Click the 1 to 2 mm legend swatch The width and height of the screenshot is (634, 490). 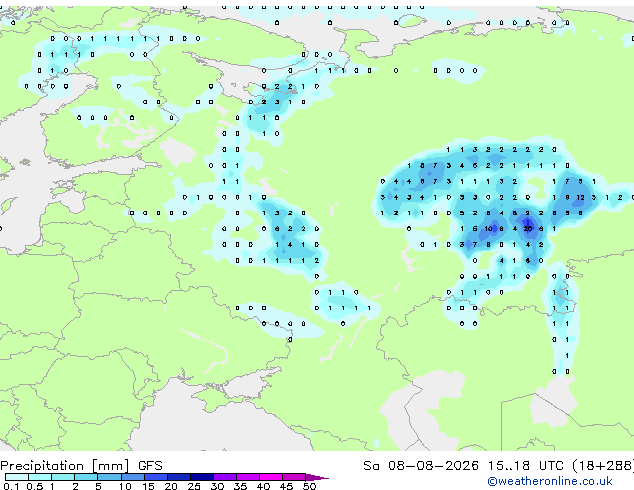[x=63, y=477]
